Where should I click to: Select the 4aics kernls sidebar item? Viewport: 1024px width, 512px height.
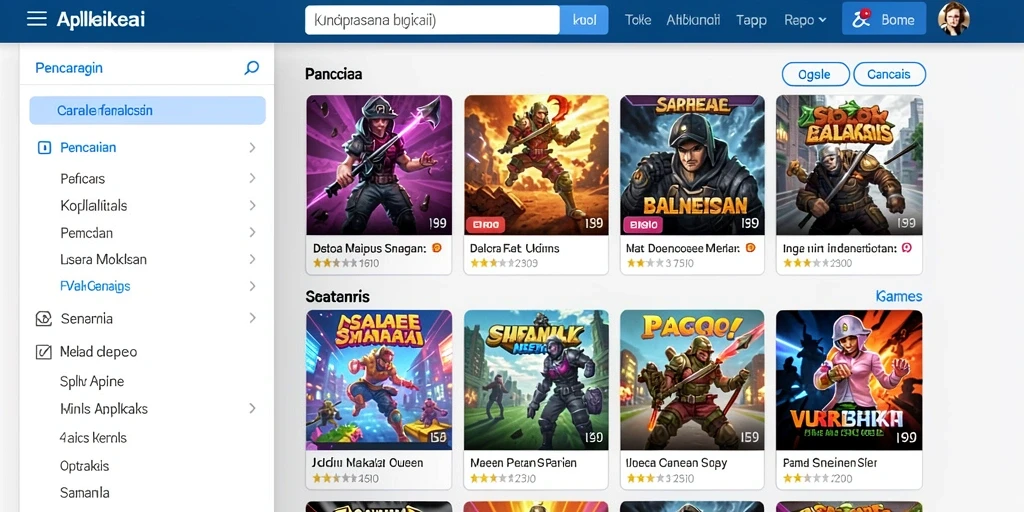[93, 438]
